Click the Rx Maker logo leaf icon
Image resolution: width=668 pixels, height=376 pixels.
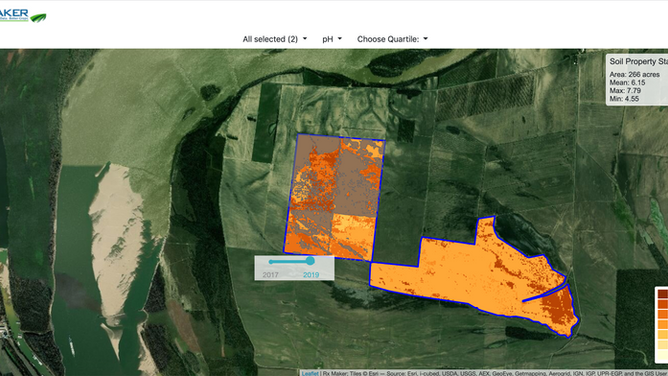tap(38, 17)
